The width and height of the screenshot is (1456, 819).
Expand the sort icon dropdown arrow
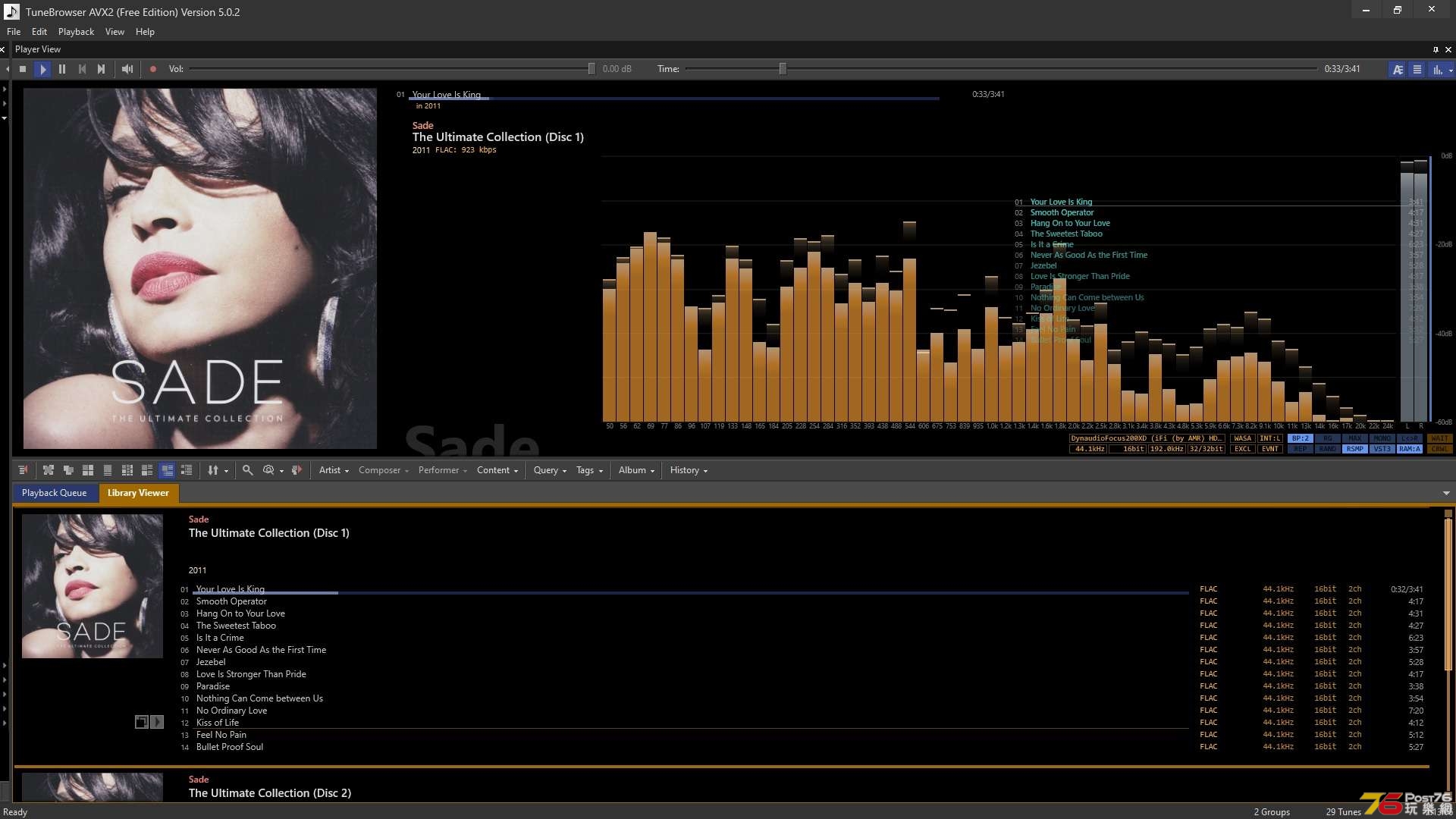coord(226,471)
